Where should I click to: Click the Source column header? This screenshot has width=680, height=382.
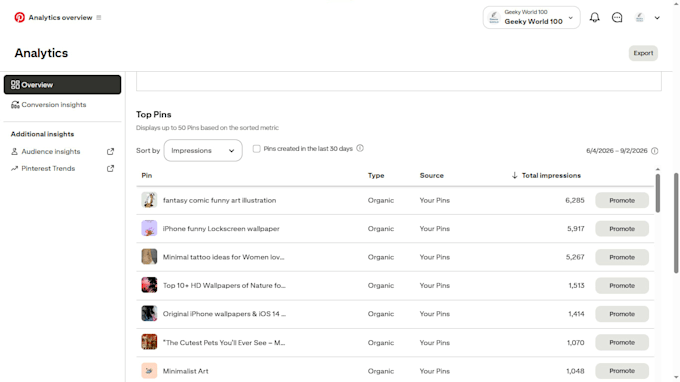tap(432, 175)
